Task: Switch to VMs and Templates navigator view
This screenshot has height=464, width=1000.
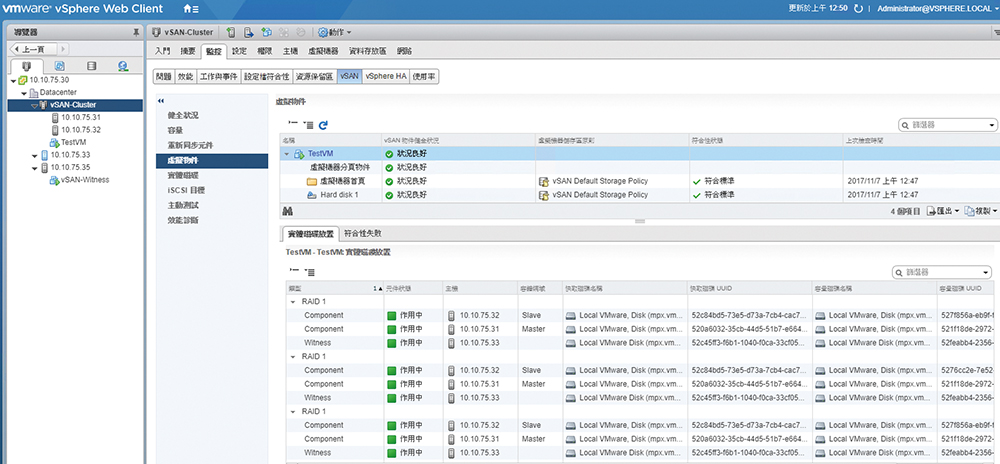Action: pyautogui.click(x=59, y=66)
